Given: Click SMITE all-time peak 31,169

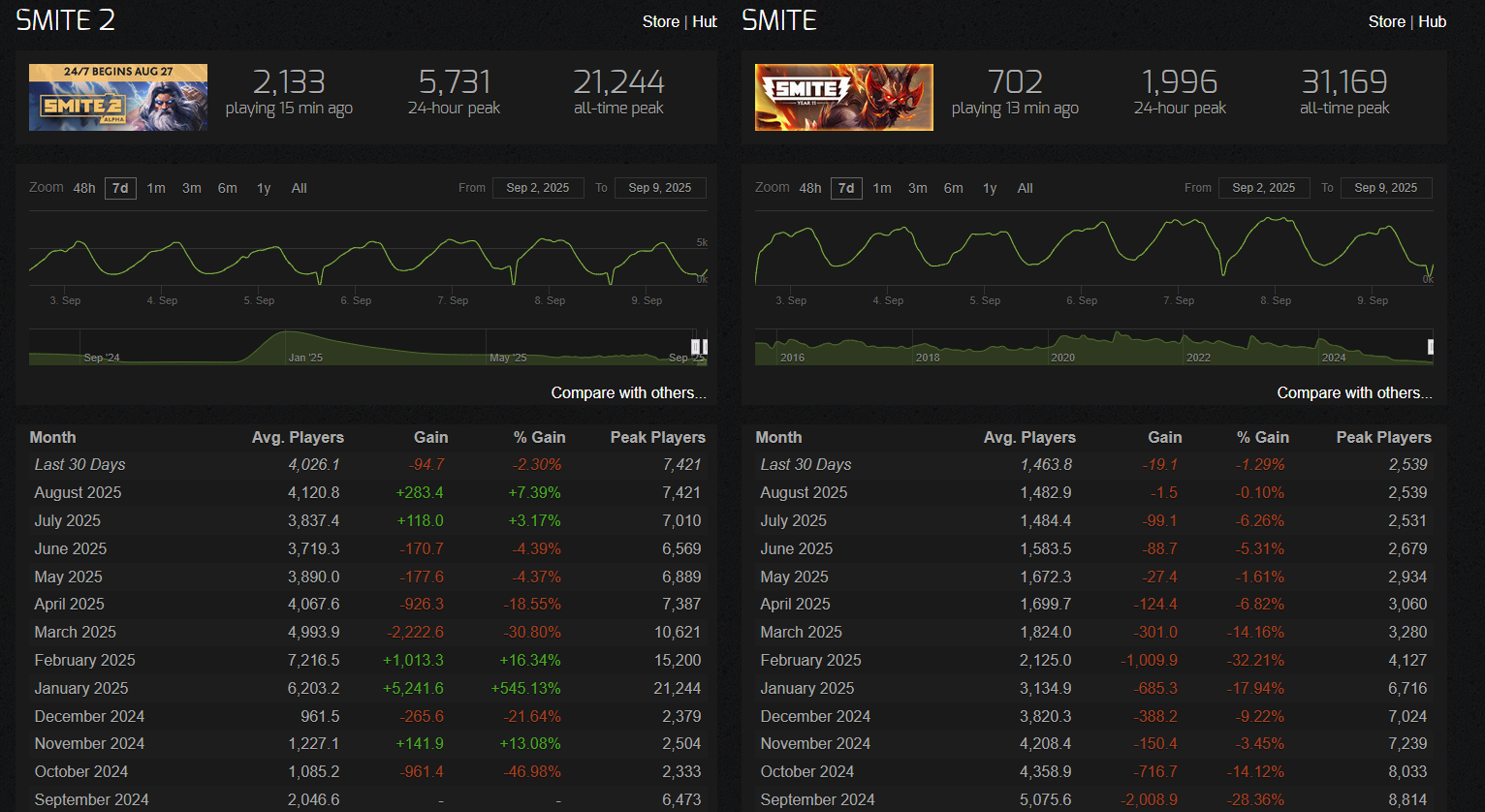Looking at the screenshot, I should [1344, 81].
